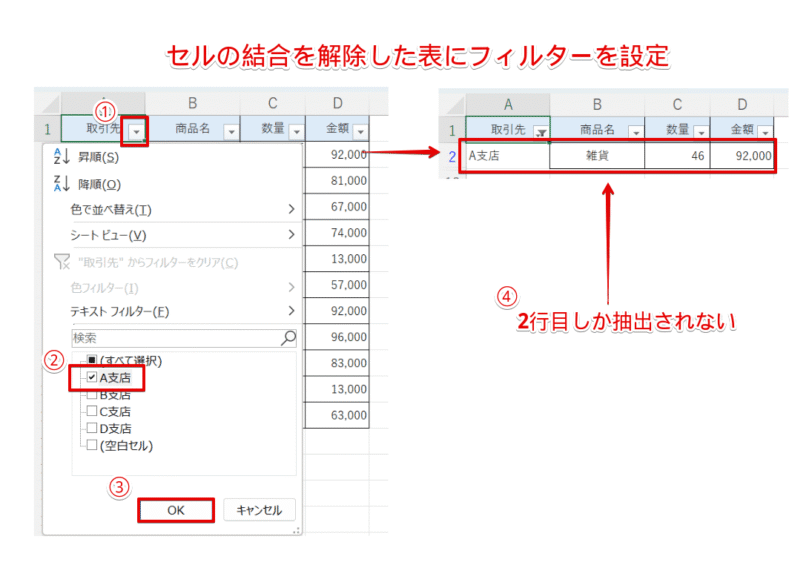The height and width of the screenshot is (562, 812).
Task: Select column C header in right sheet
Action: (677, 105)
